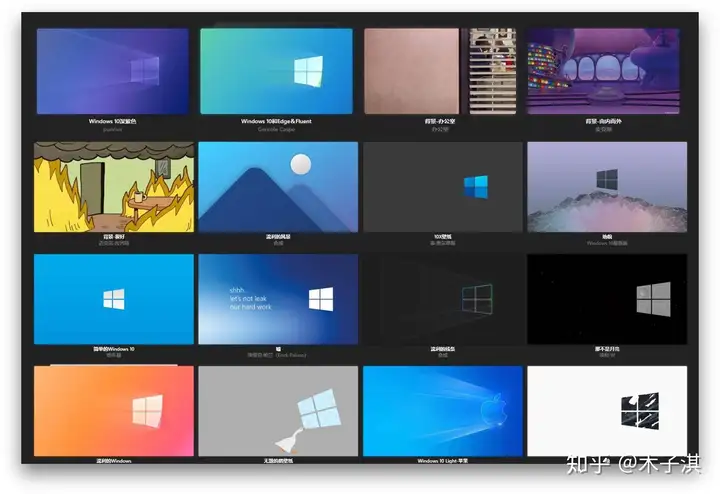Choose the black wallpaper with moon-textured Windows logo
Screen dimensions: 720x494
pyautogui.click(x=607, y=299)
